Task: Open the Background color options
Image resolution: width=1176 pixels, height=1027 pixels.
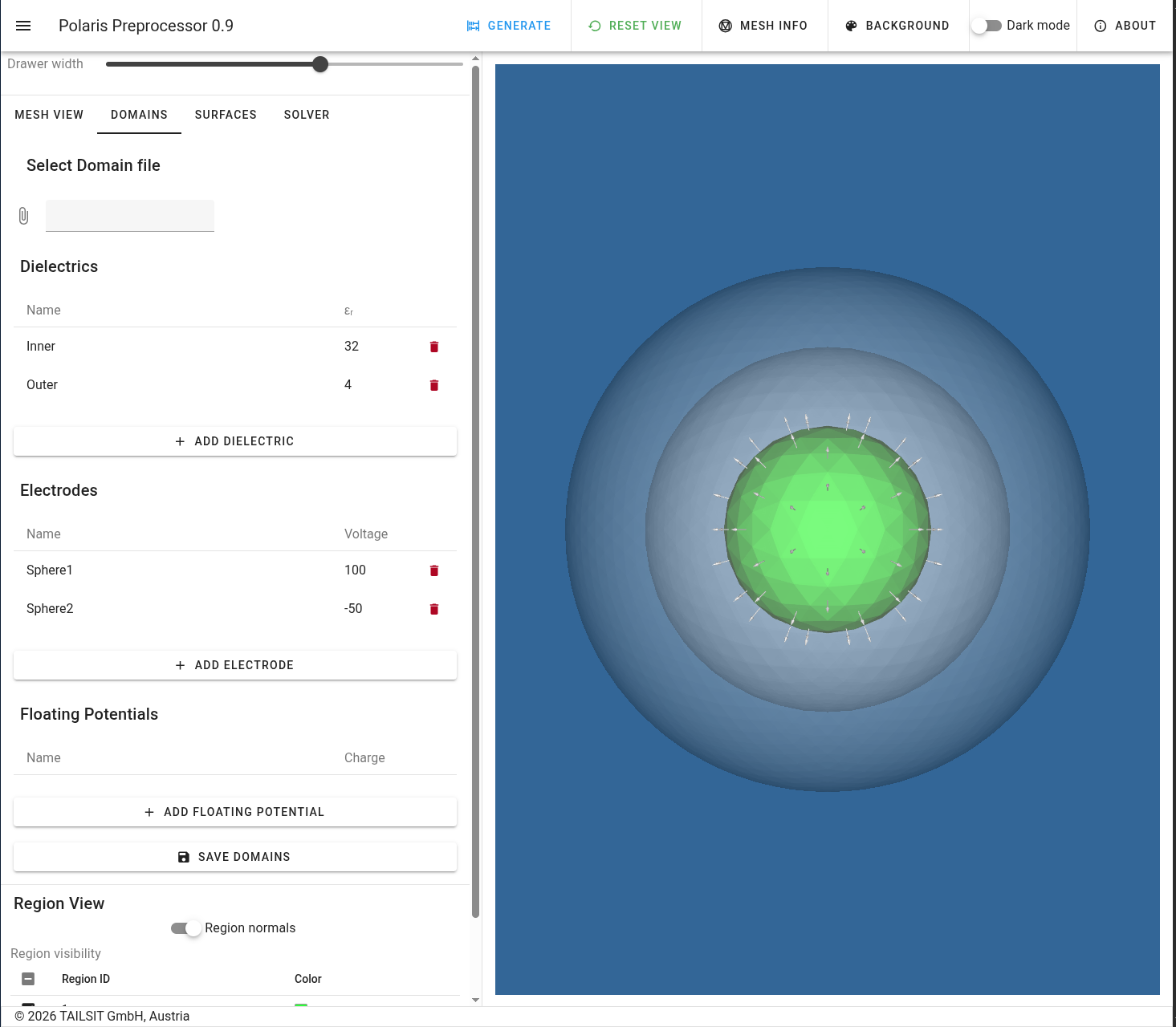Action: click(897, 26)
